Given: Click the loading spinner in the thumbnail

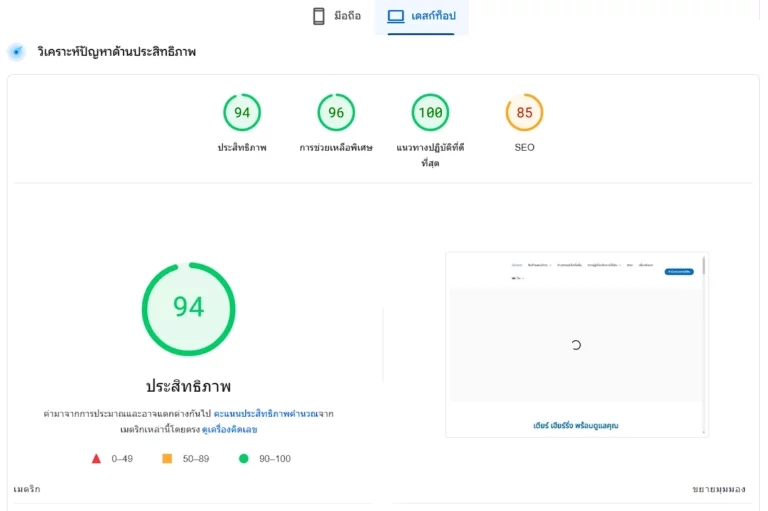Looking at the screenshot, I should tap(576, 345).
